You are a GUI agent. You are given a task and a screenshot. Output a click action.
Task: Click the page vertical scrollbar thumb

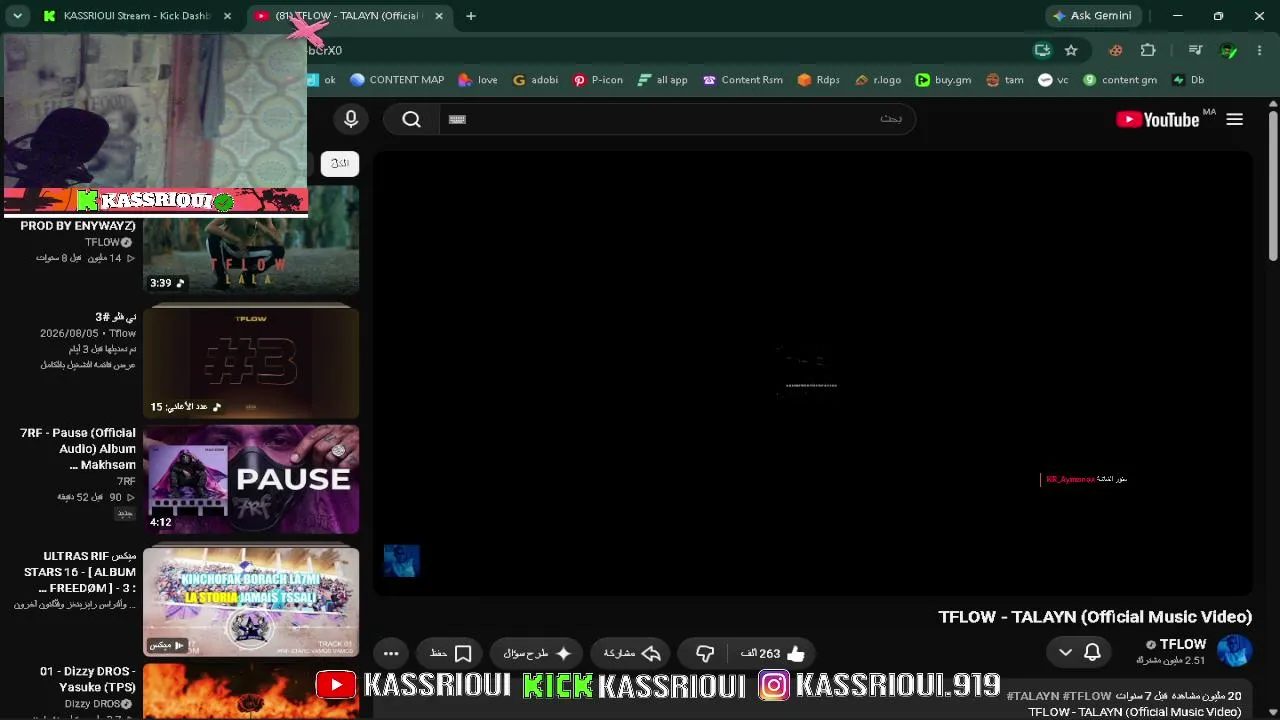click(x=1273, y=185)
